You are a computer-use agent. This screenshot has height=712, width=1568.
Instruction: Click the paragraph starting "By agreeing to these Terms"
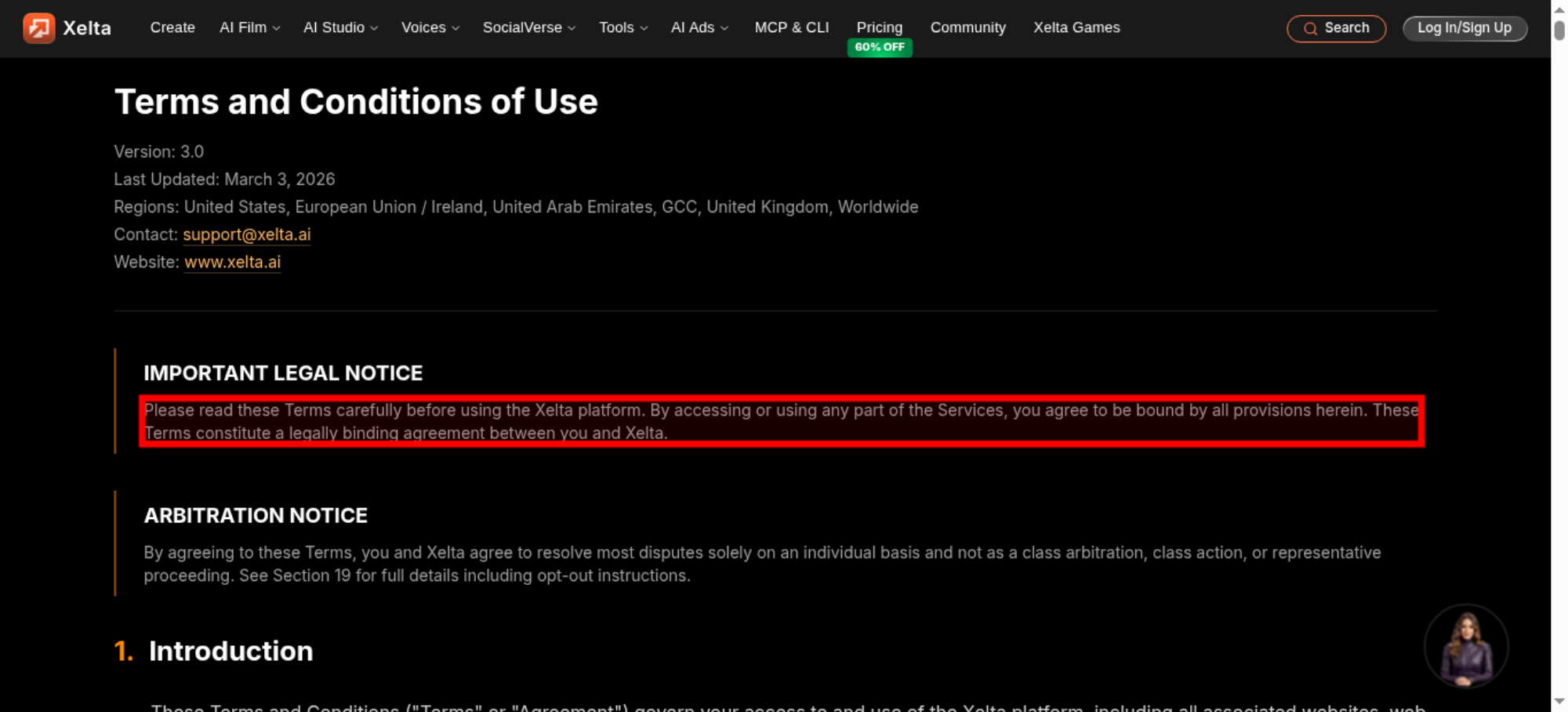[x=762, y=564]
